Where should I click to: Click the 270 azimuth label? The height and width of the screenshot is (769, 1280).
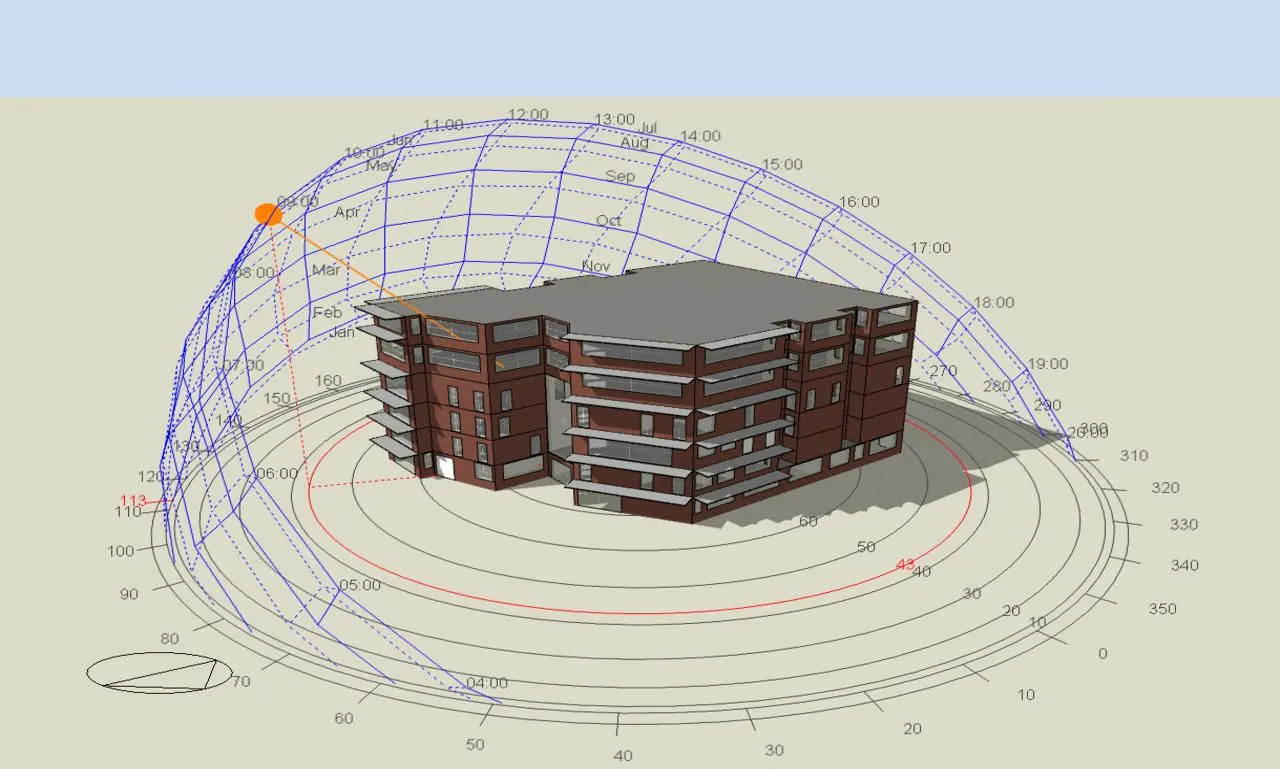pyautogui.click(x=944, y=370)
